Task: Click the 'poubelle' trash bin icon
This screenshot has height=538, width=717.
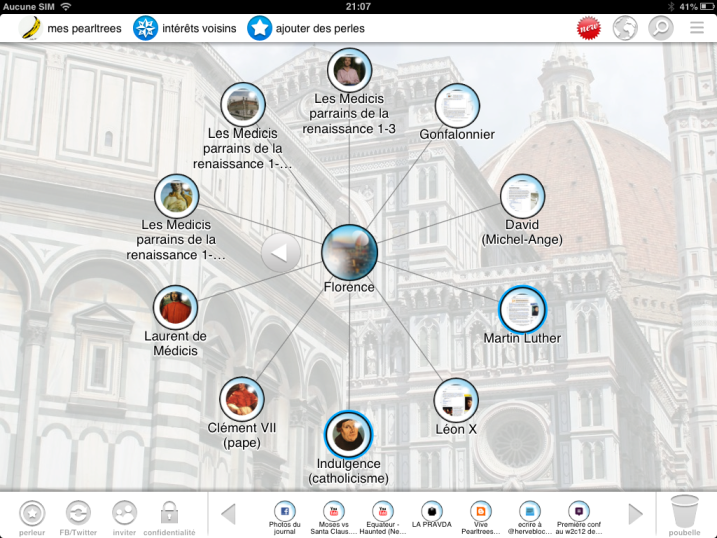Action: coord(685,512)
